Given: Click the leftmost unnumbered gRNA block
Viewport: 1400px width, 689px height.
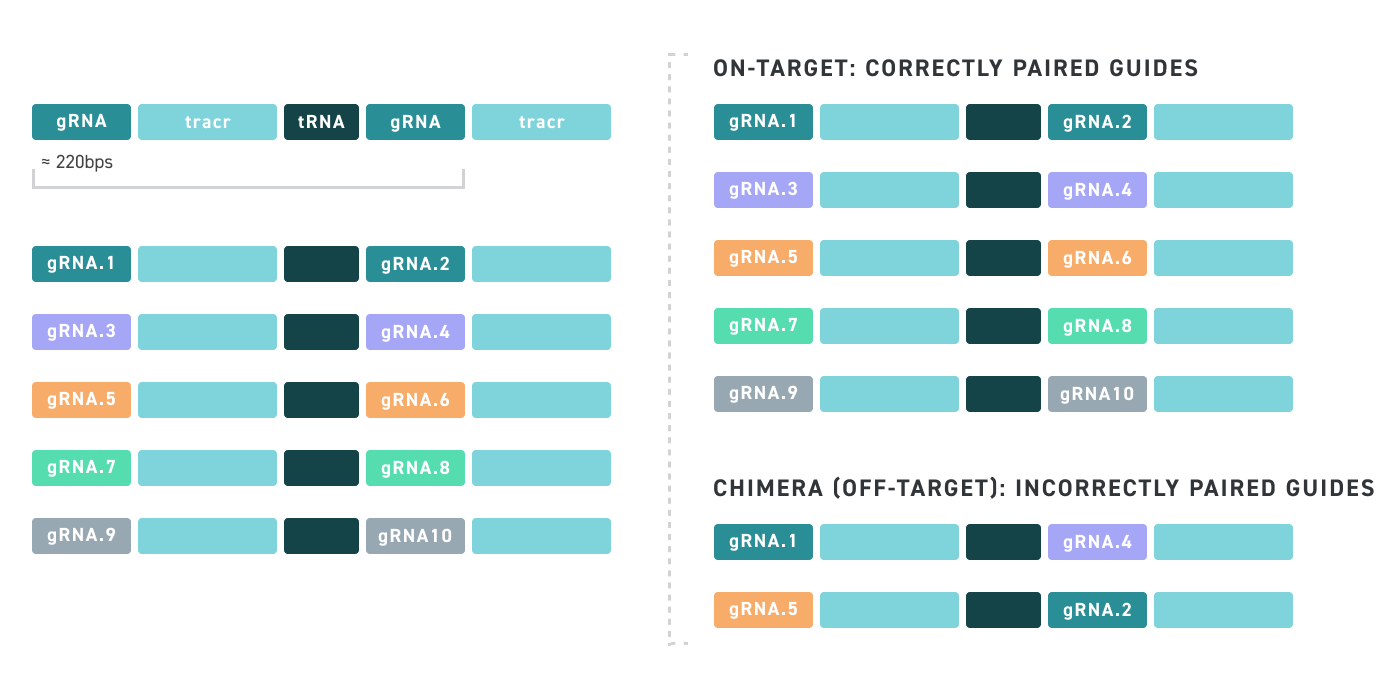Looking at the screenshot, I should (81, 122).
